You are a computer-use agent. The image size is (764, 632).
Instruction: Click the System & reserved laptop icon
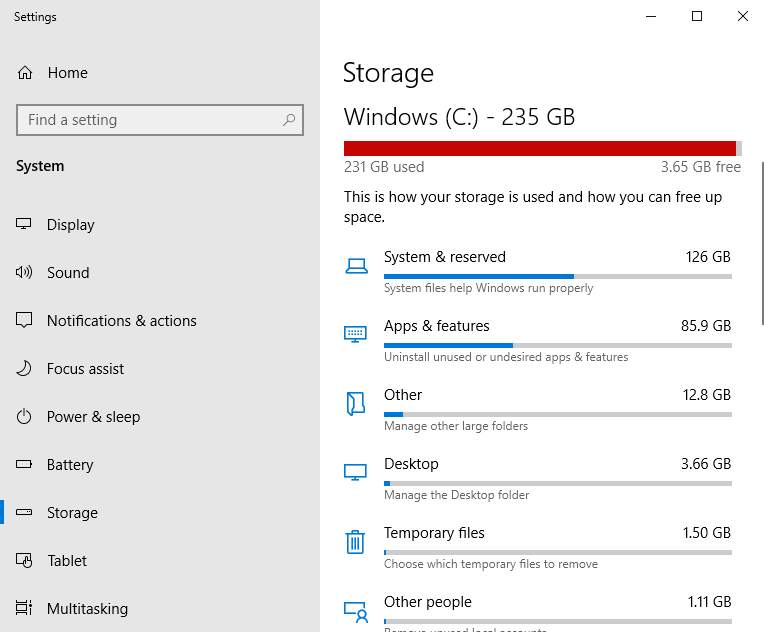(x=357, y=266)
